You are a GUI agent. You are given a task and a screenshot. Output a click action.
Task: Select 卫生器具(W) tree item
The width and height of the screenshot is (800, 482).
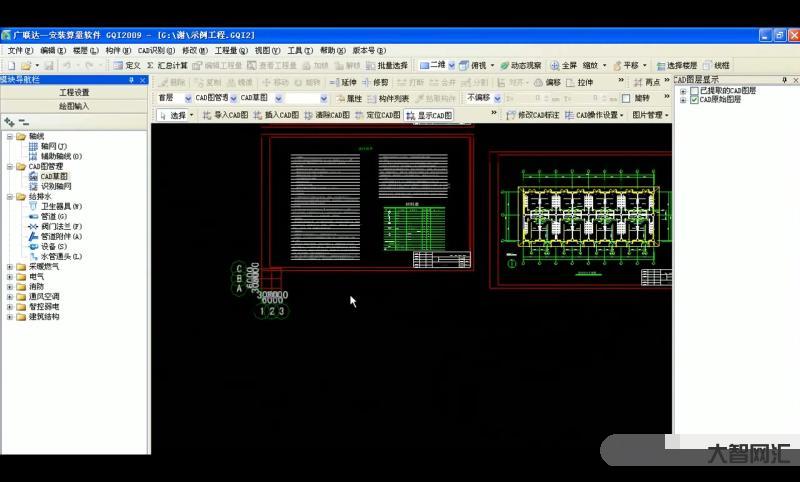point(61,207)
